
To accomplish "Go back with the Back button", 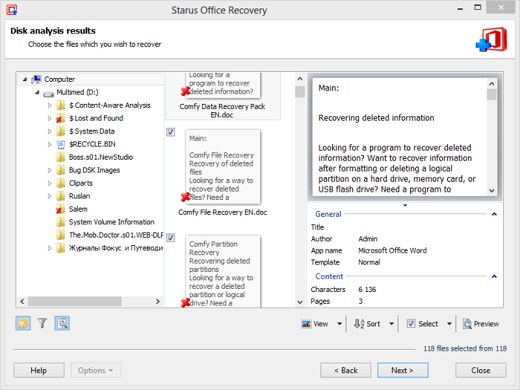I will [346, 370].
